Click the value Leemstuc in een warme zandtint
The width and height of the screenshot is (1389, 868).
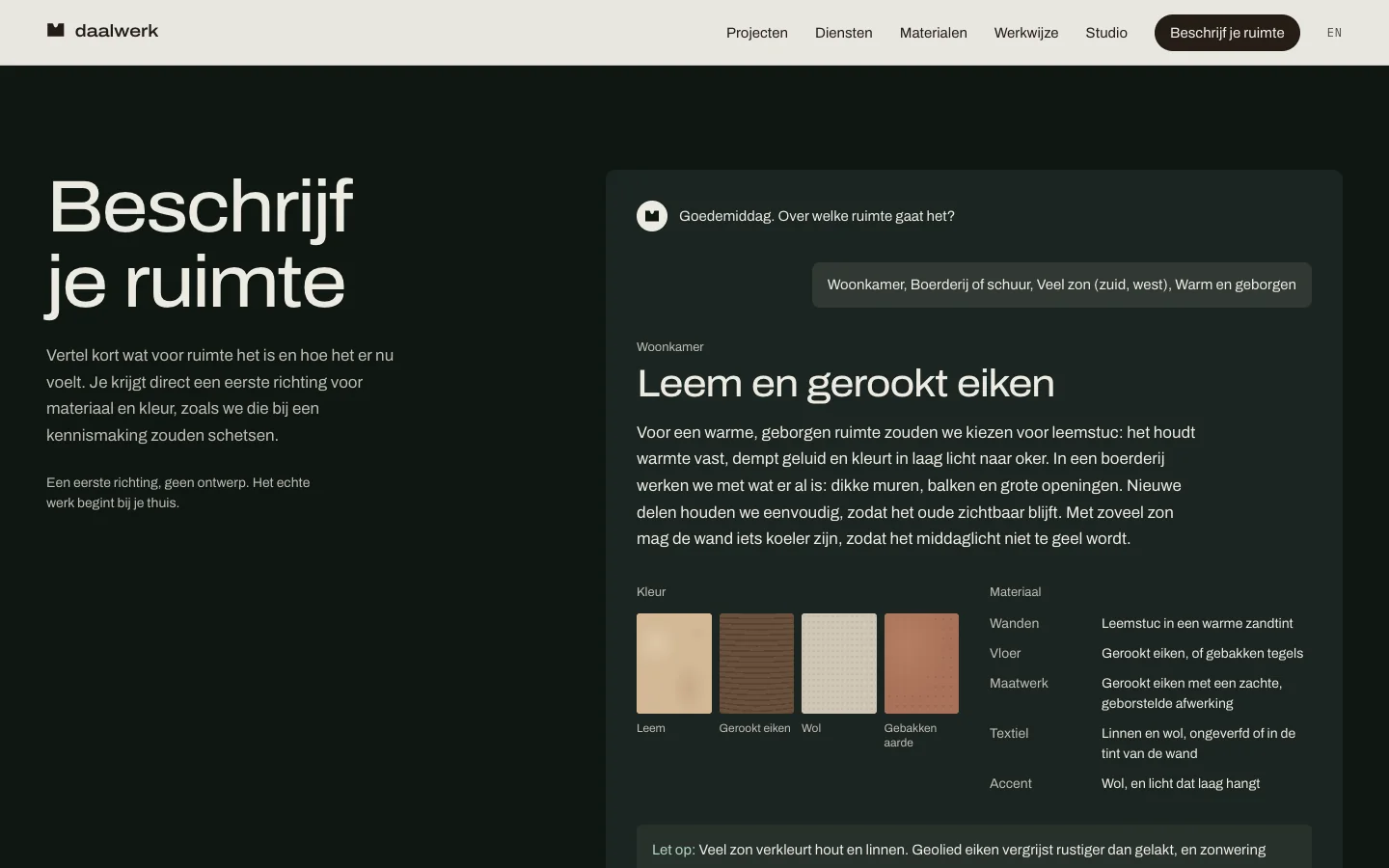click(x=1197, y=624)
